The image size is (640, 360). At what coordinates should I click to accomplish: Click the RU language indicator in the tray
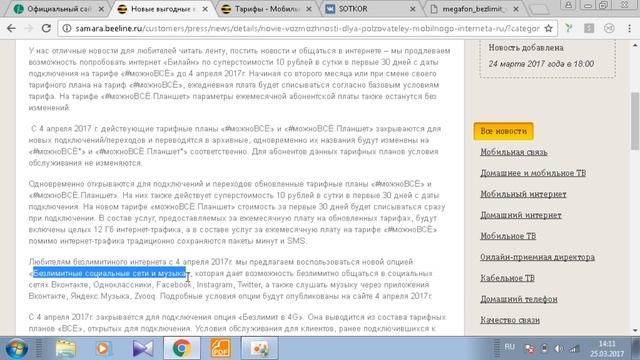[509, 347]
